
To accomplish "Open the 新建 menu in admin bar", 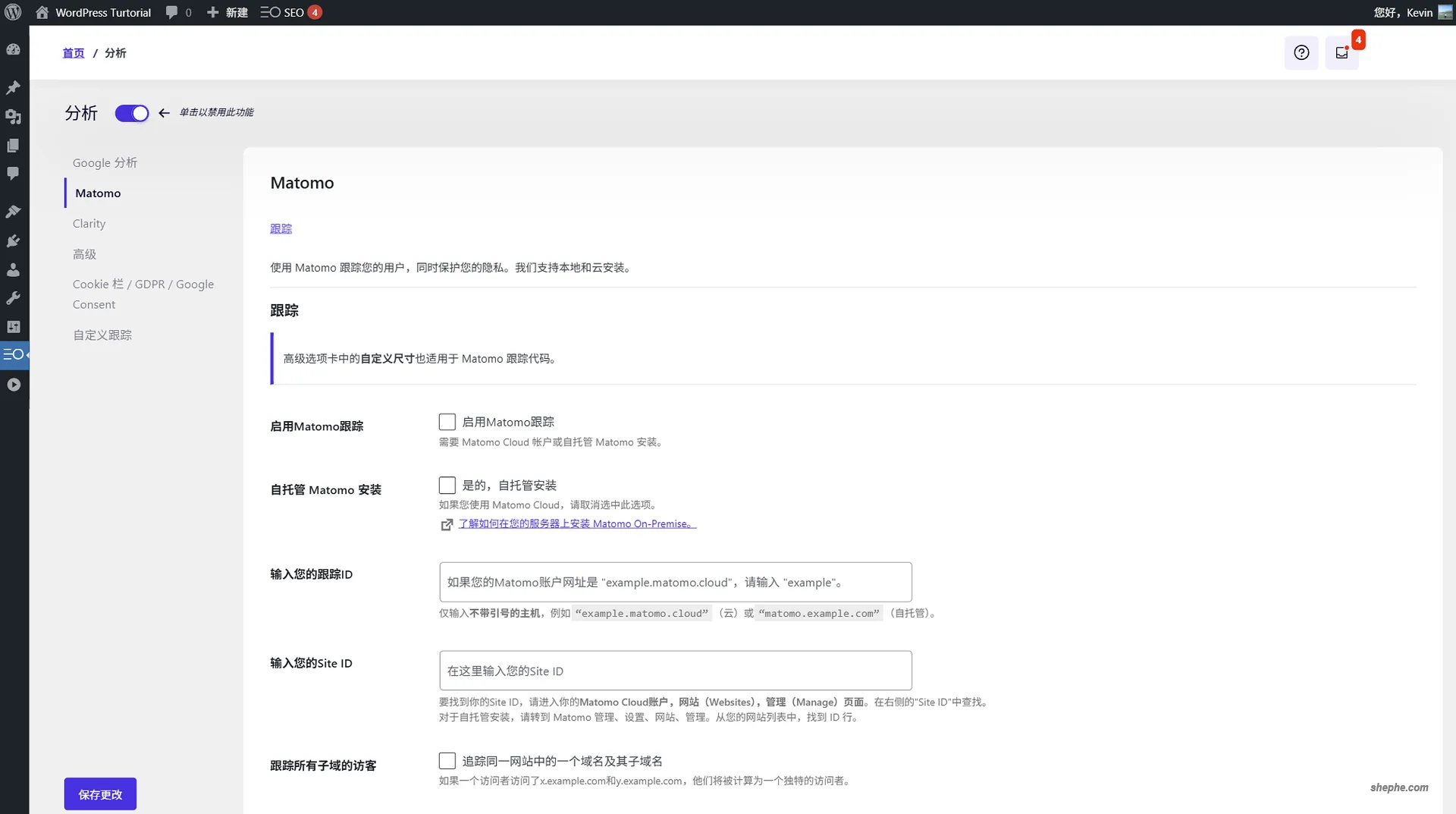I will click(x=227, y=12).
